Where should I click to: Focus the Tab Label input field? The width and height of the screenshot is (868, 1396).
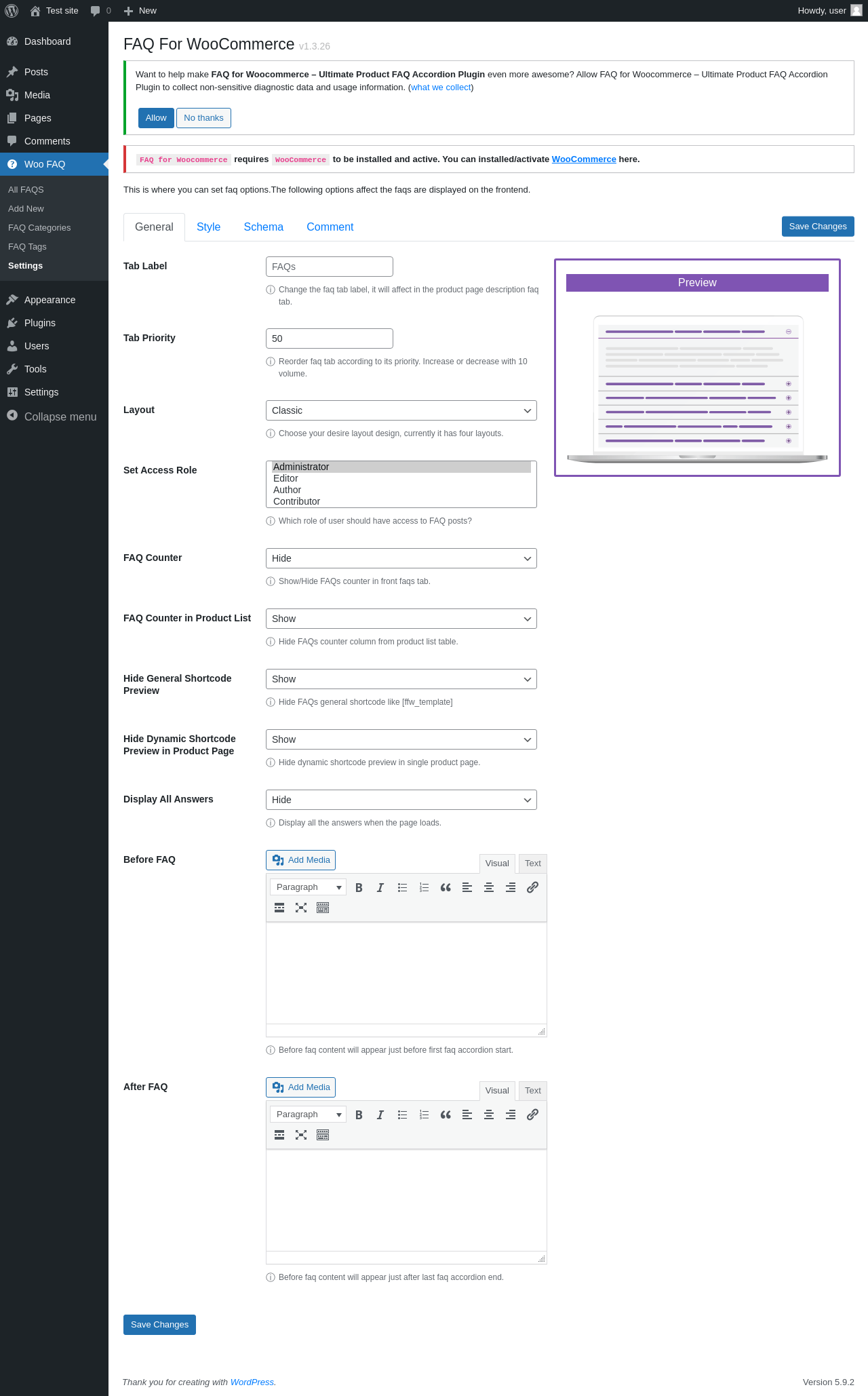click(x=330, y=267)
